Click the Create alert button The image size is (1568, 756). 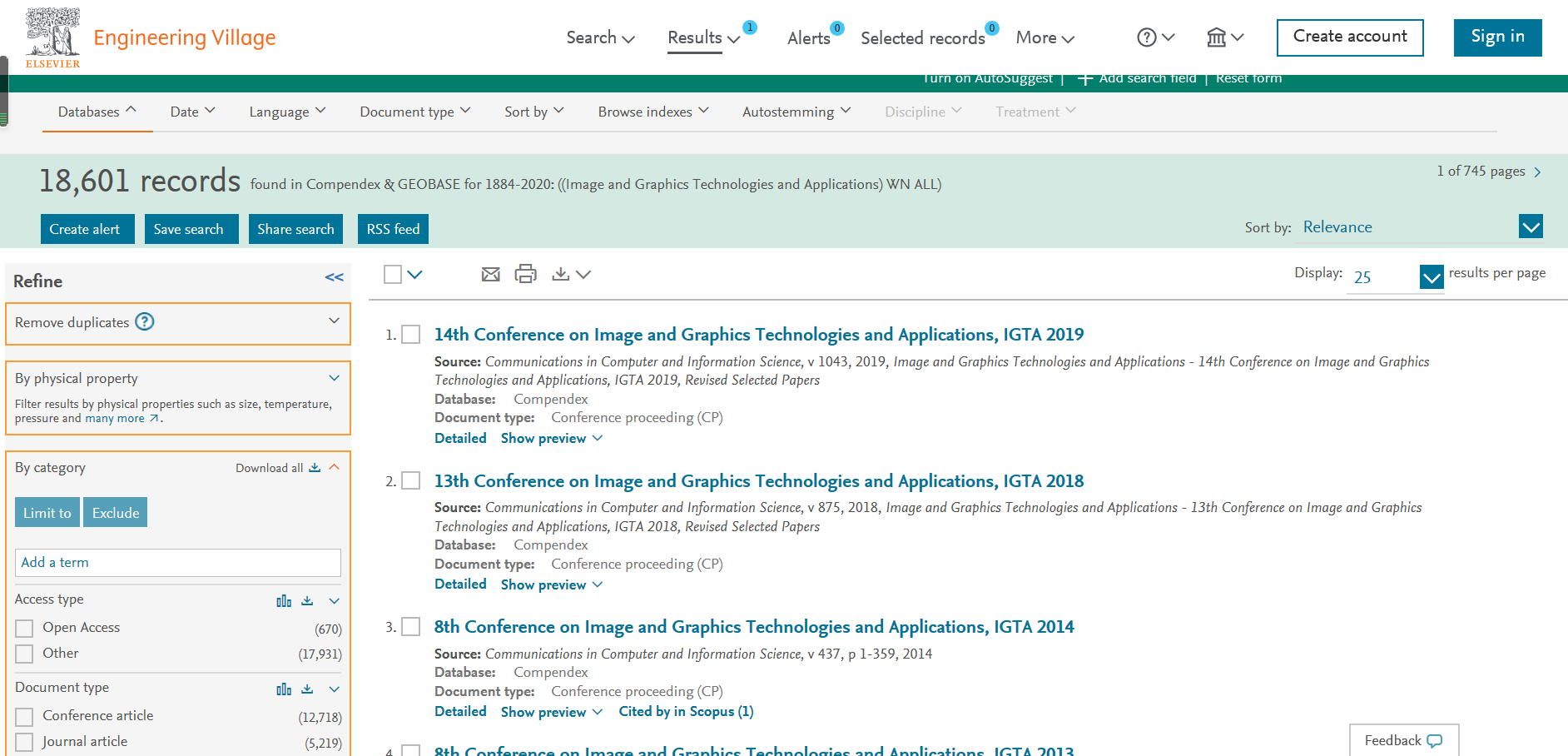(x=87, y=229)
